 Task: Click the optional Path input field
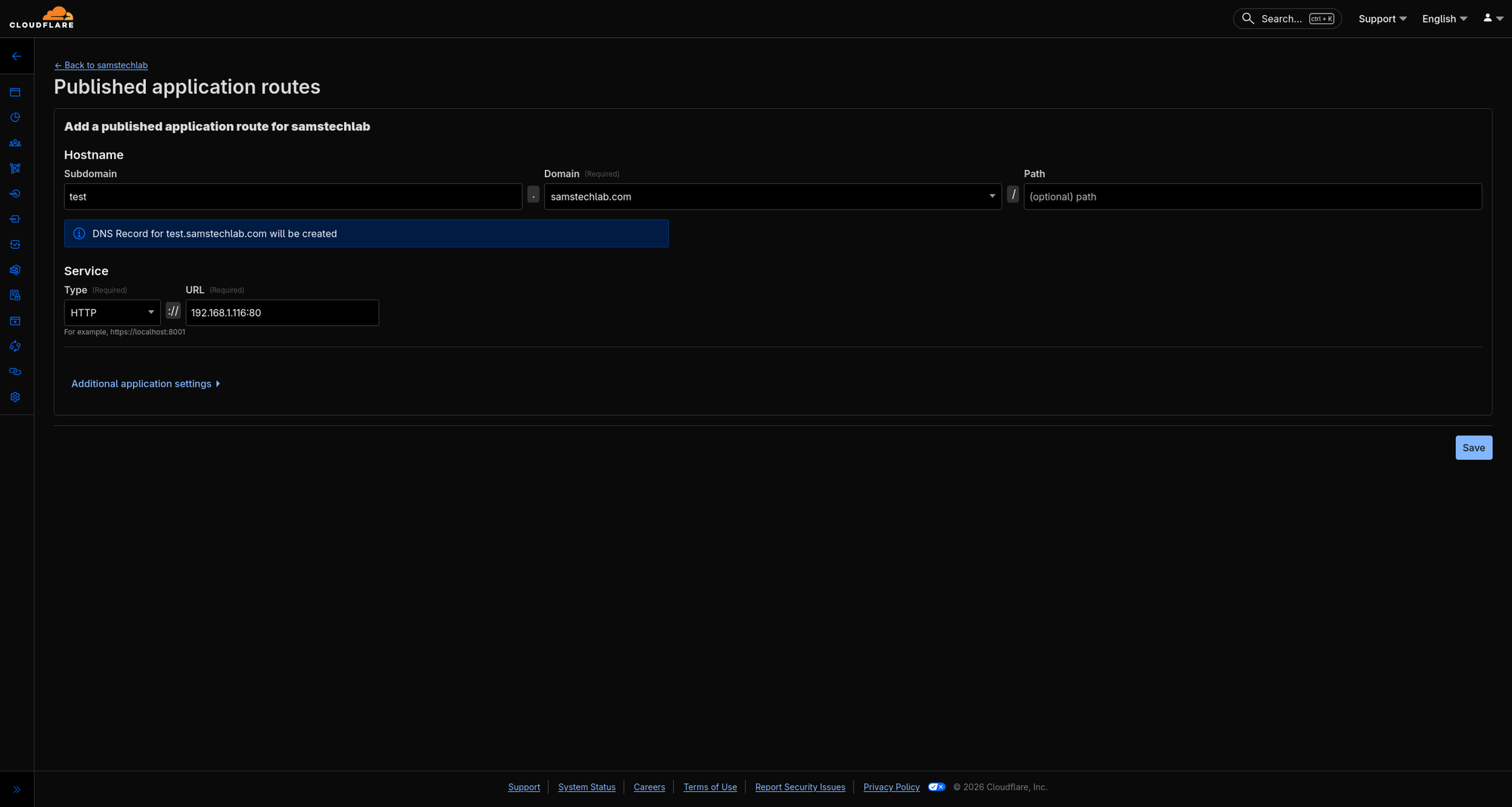[x=1252, y=197]
